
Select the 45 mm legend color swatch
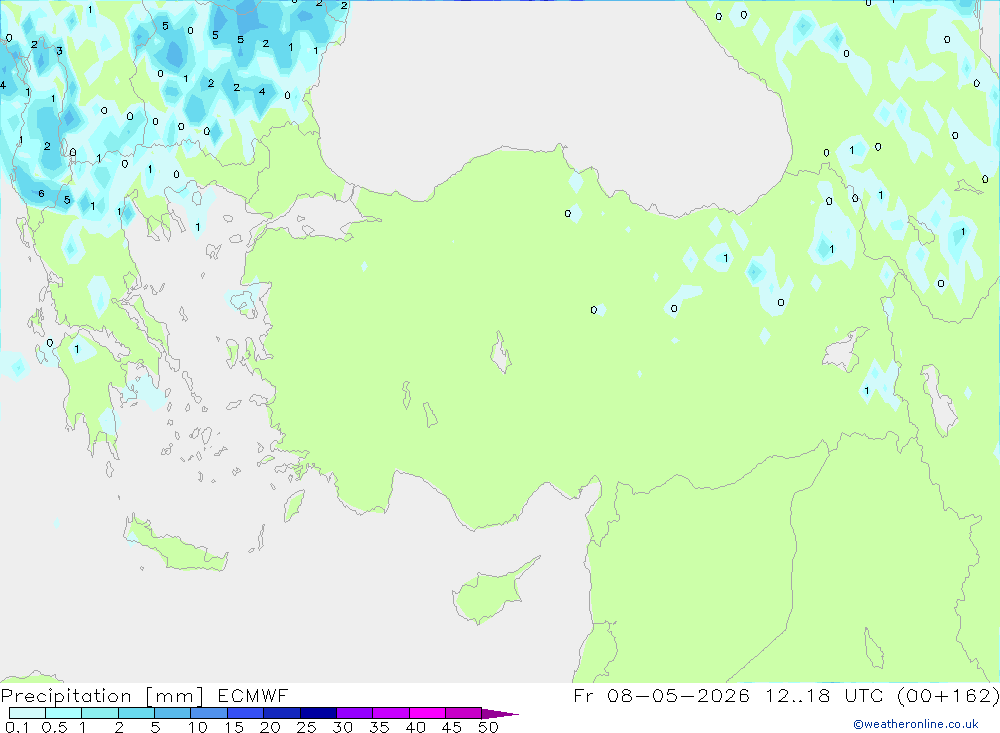(x=463, y=713)
